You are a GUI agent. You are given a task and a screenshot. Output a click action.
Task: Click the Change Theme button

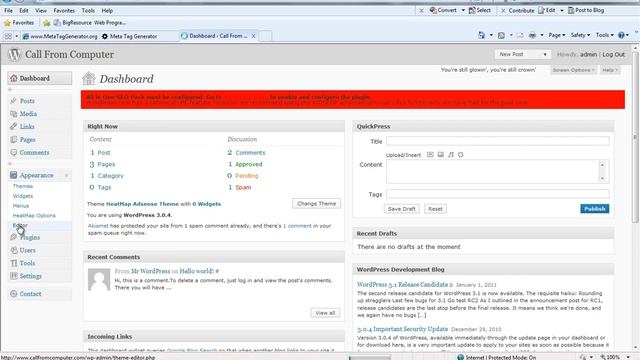(x=316, y=204)
